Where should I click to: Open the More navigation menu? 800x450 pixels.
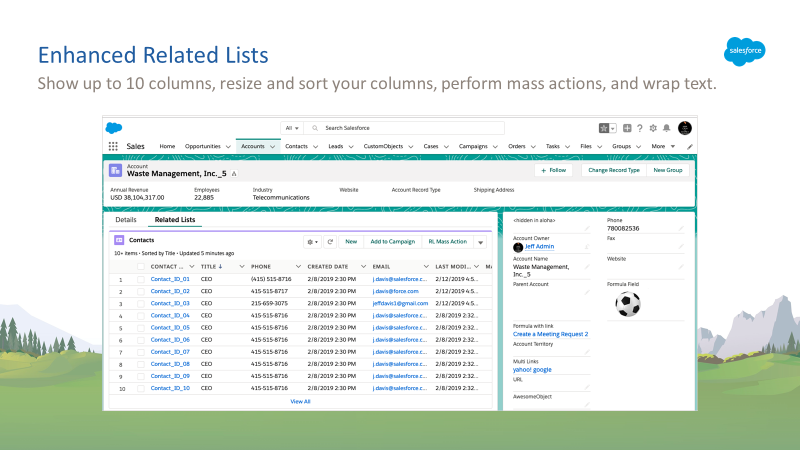pyautogui.click(x=663, y=146)
